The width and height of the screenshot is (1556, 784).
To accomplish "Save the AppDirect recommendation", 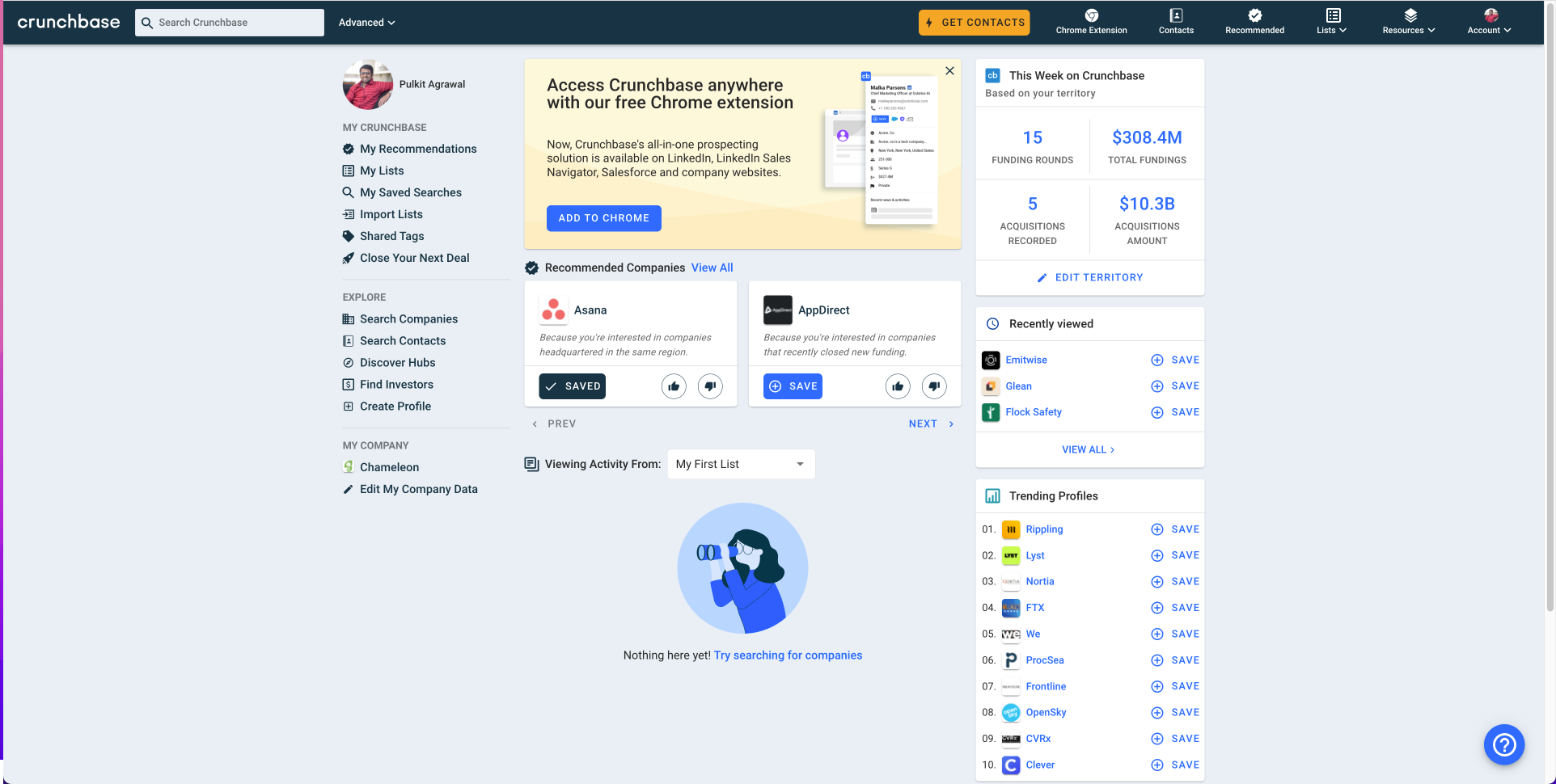I will (793, 386).
